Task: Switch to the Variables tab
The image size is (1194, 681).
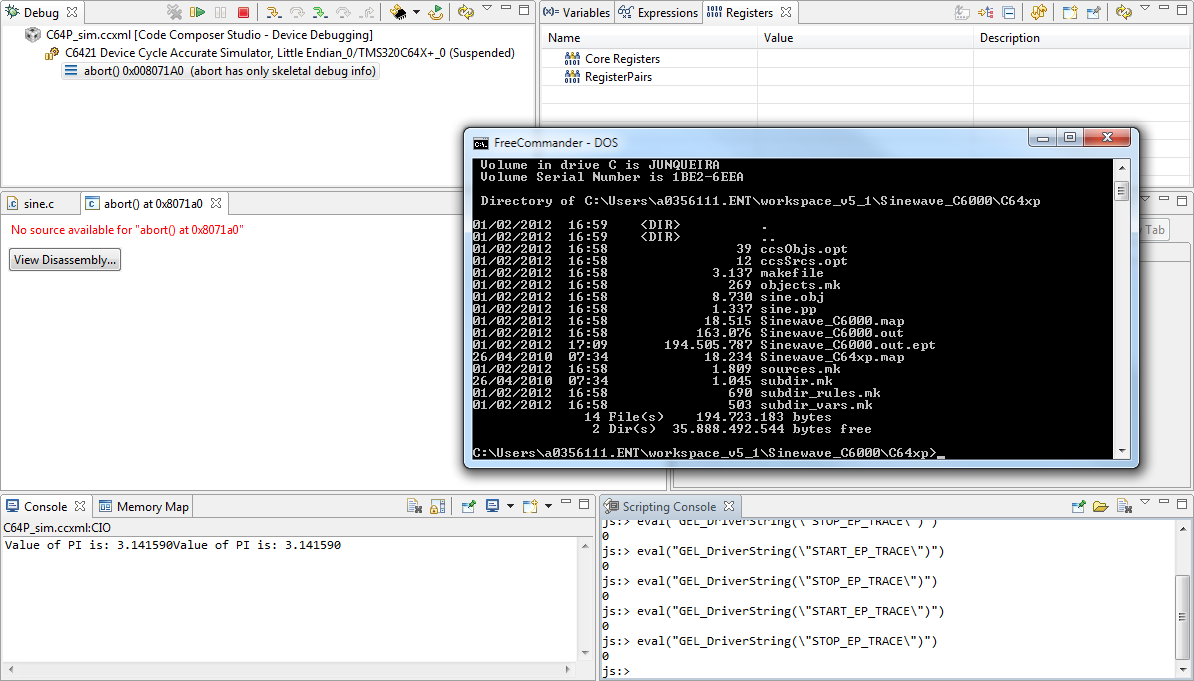Action: [576, 12]
